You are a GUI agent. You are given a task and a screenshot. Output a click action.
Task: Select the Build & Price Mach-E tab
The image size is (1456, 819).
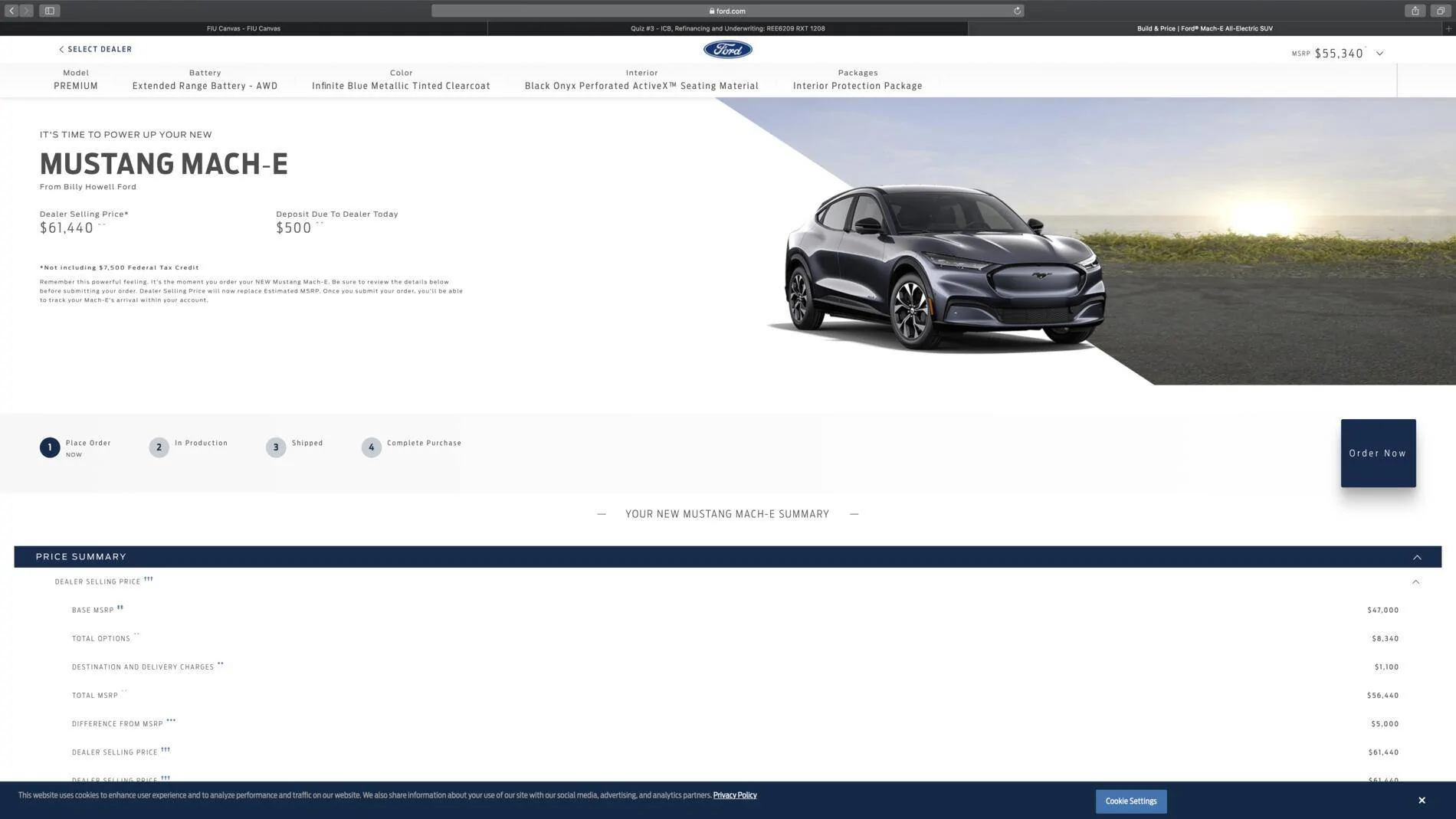click(x=1205, y=28)
